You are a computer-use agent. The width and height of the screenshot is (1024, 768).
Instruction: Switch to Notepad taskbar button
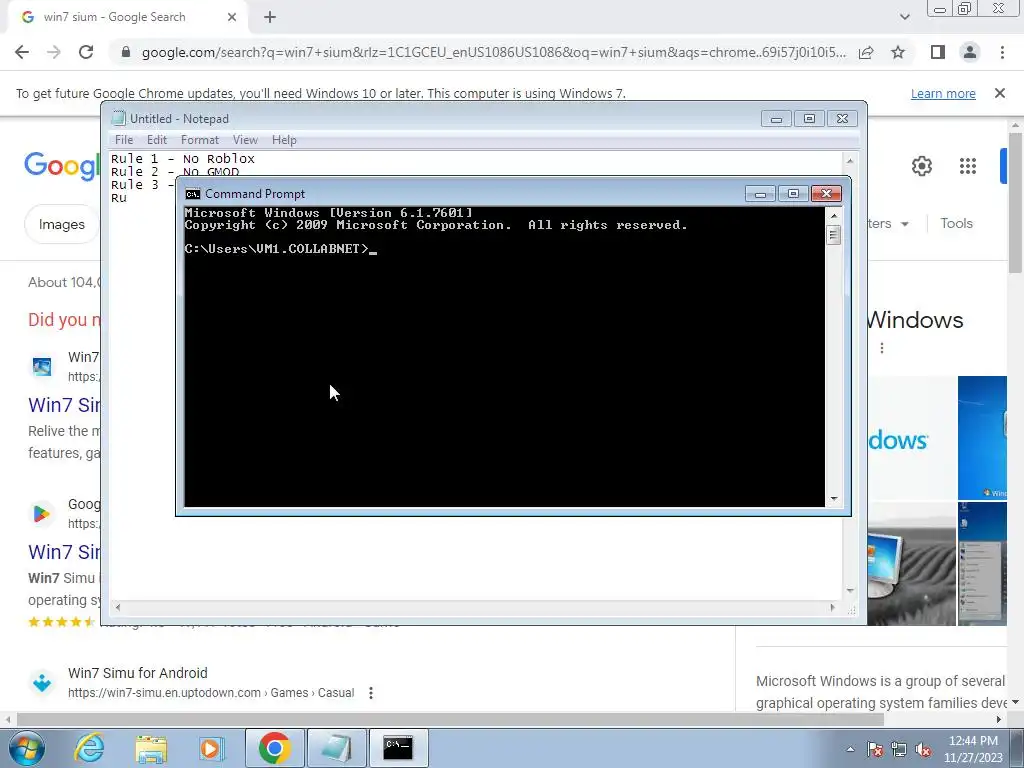[x=336, y=748]
